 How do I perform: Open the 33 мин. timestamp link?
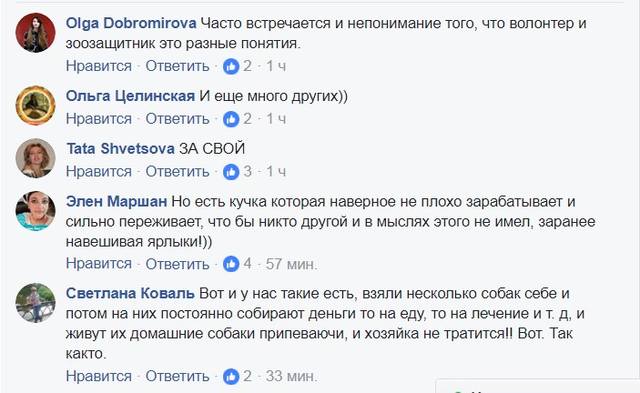(x=291, y=376)
